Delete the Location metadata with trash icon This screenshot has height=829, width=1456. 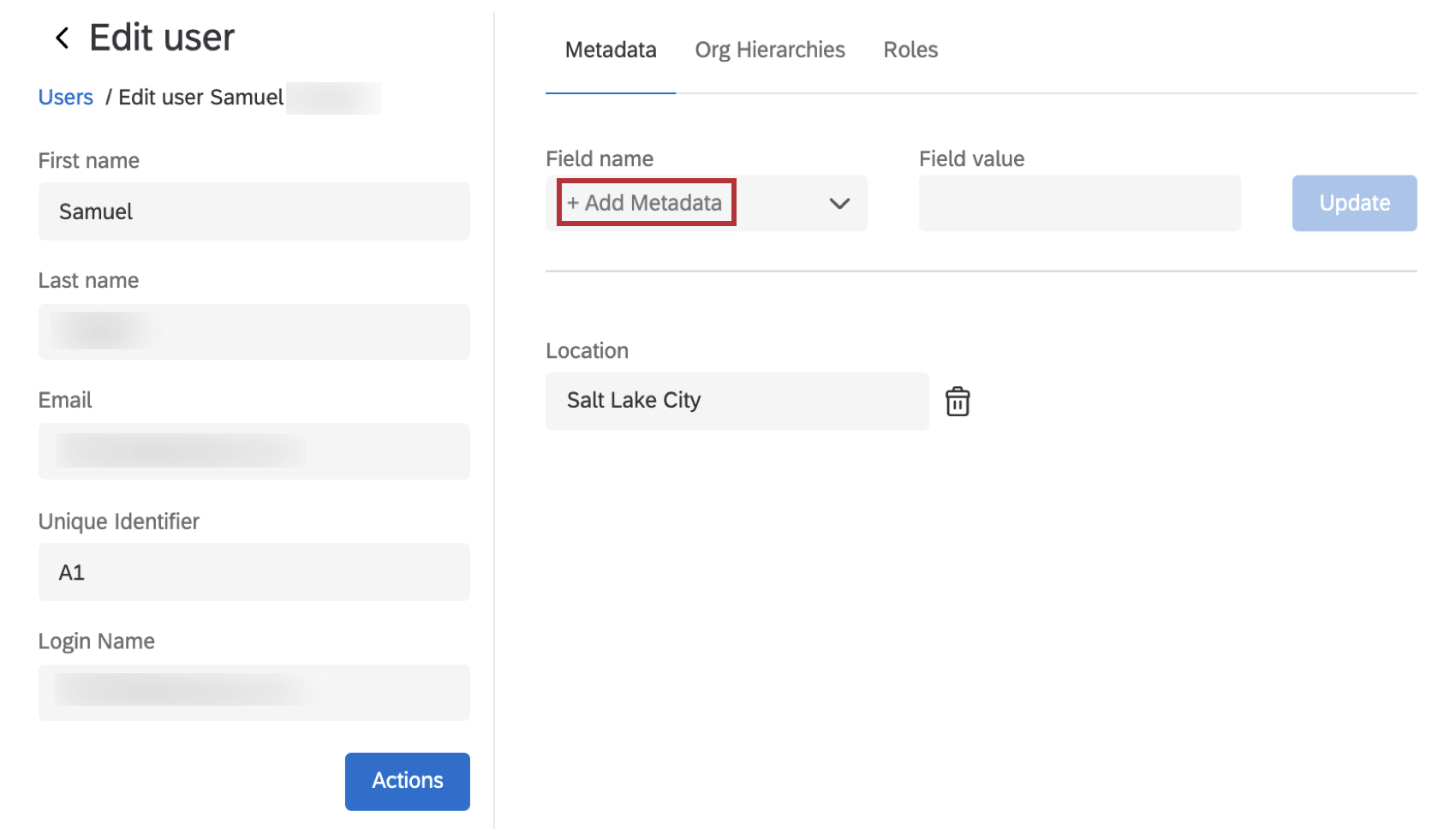click(x=957, y=402)
